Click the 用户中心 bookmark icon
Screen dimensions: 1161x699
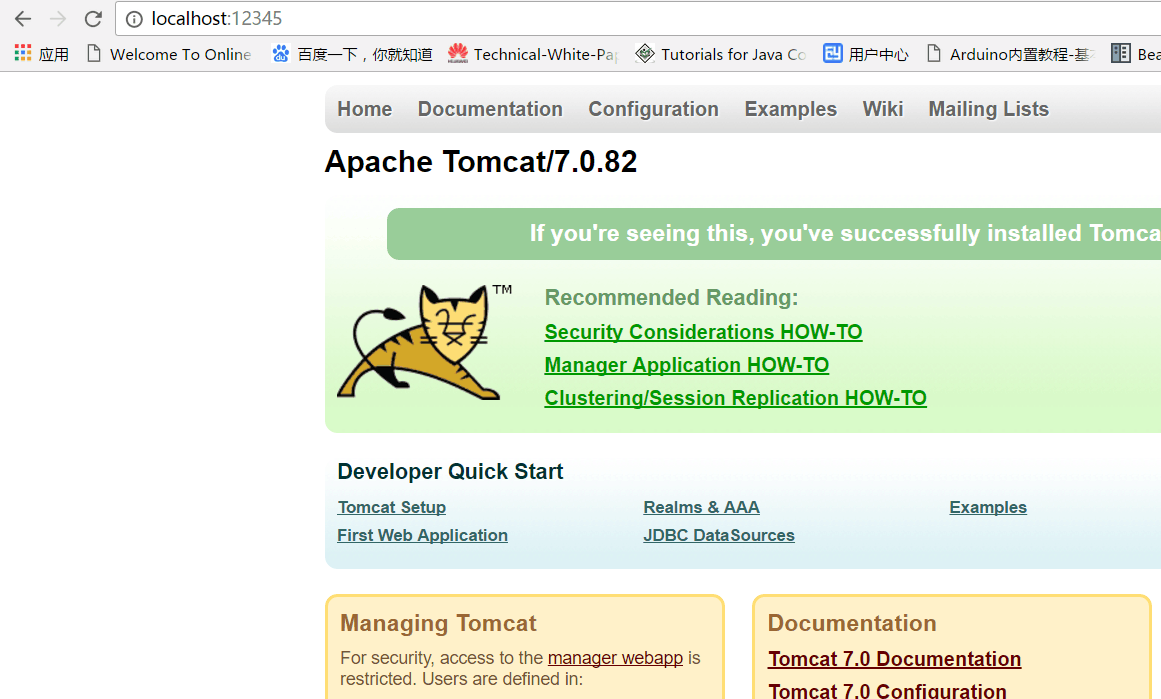tap(833, 53)
